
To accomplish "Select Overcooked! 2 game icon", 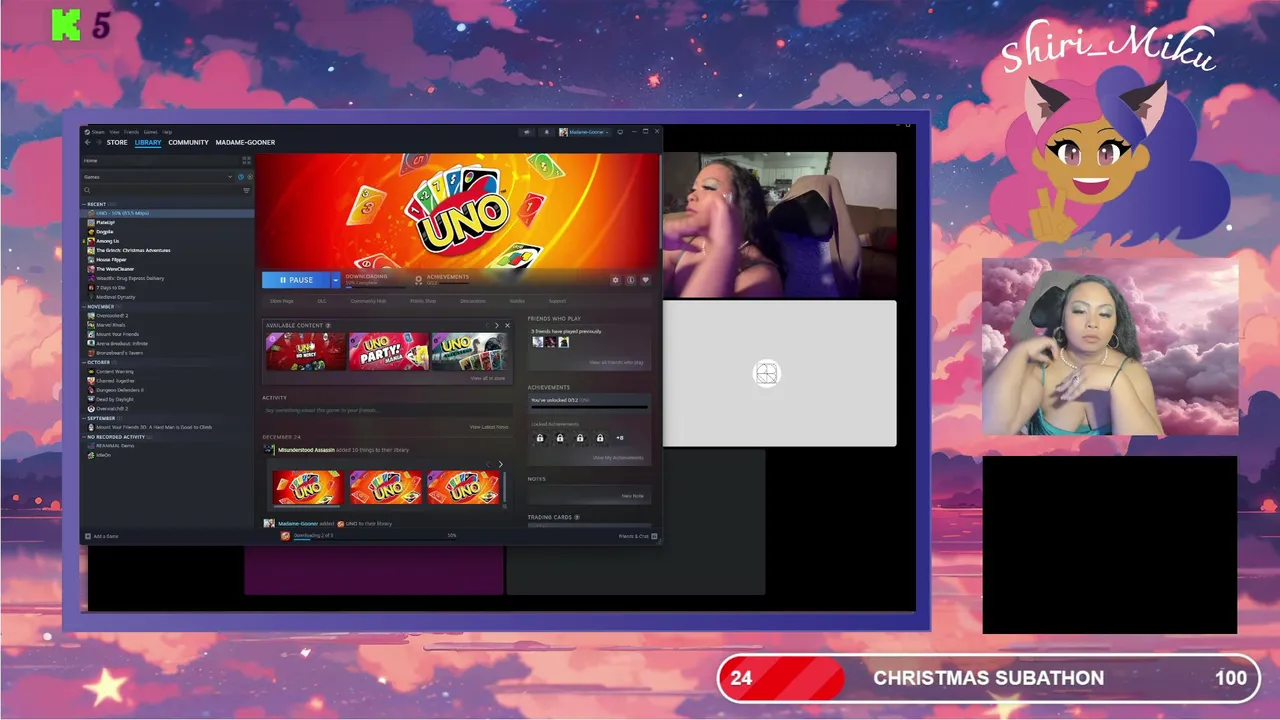I will [x=91, y=315].
